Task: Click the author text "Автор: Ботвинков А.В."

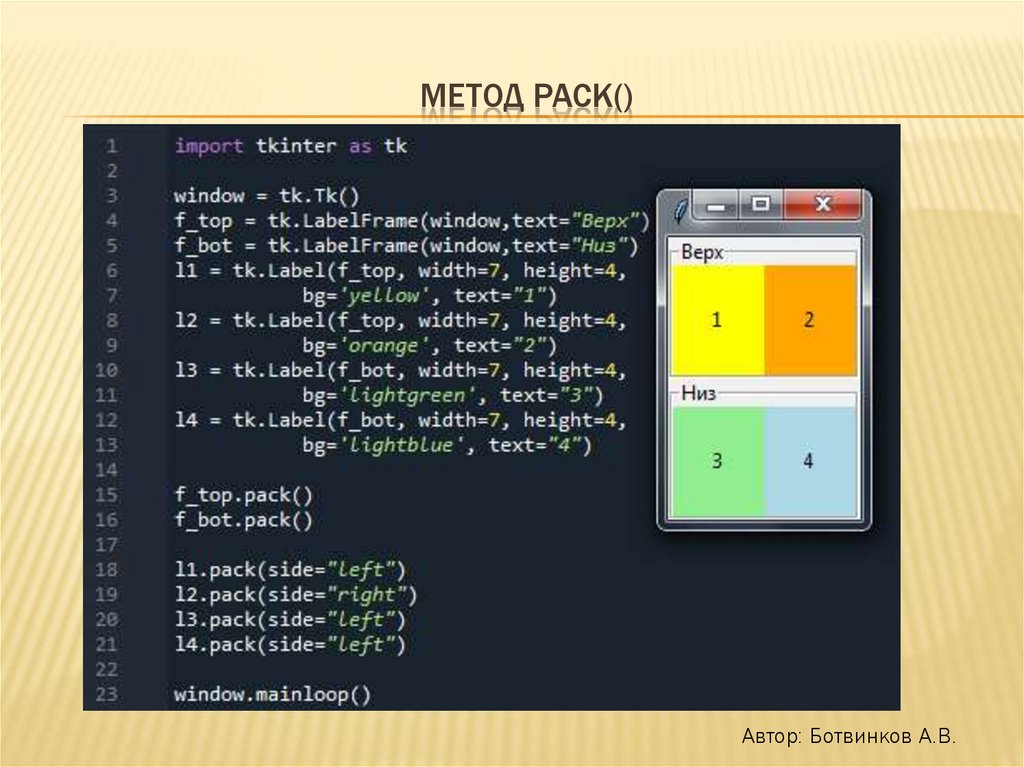Action: (848, 736)
